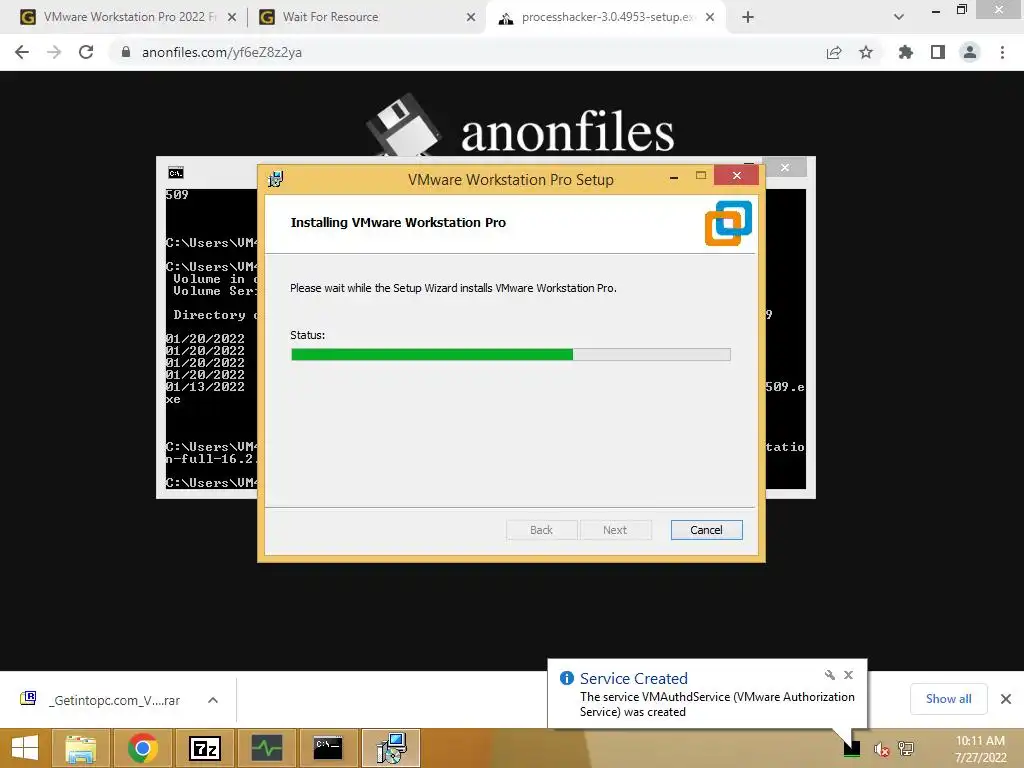Open the Service Created notification settings wrench

(x=829, y=675)
